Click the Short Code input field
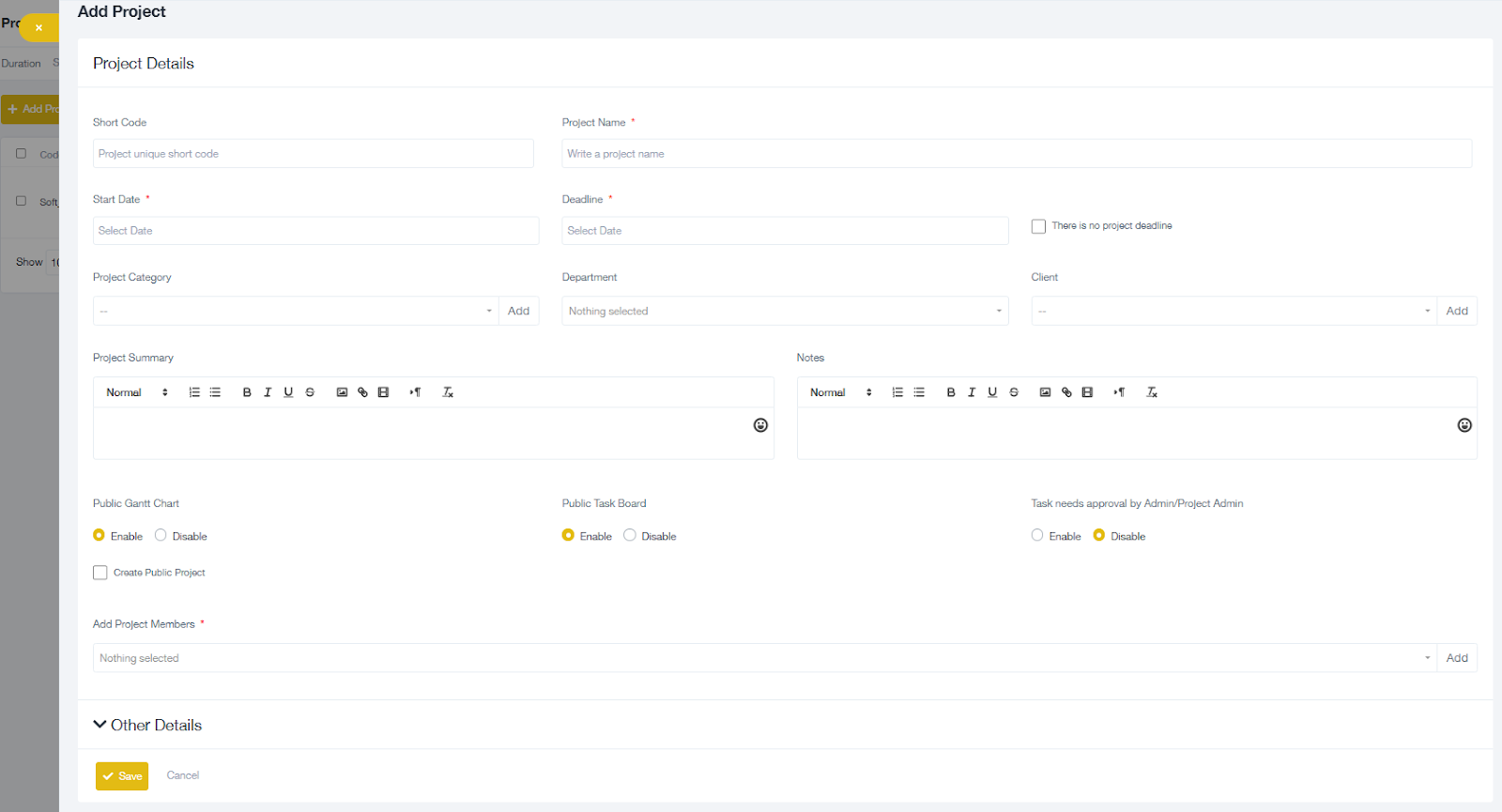This screenshot has width=1502, height=812. (314, 154)
